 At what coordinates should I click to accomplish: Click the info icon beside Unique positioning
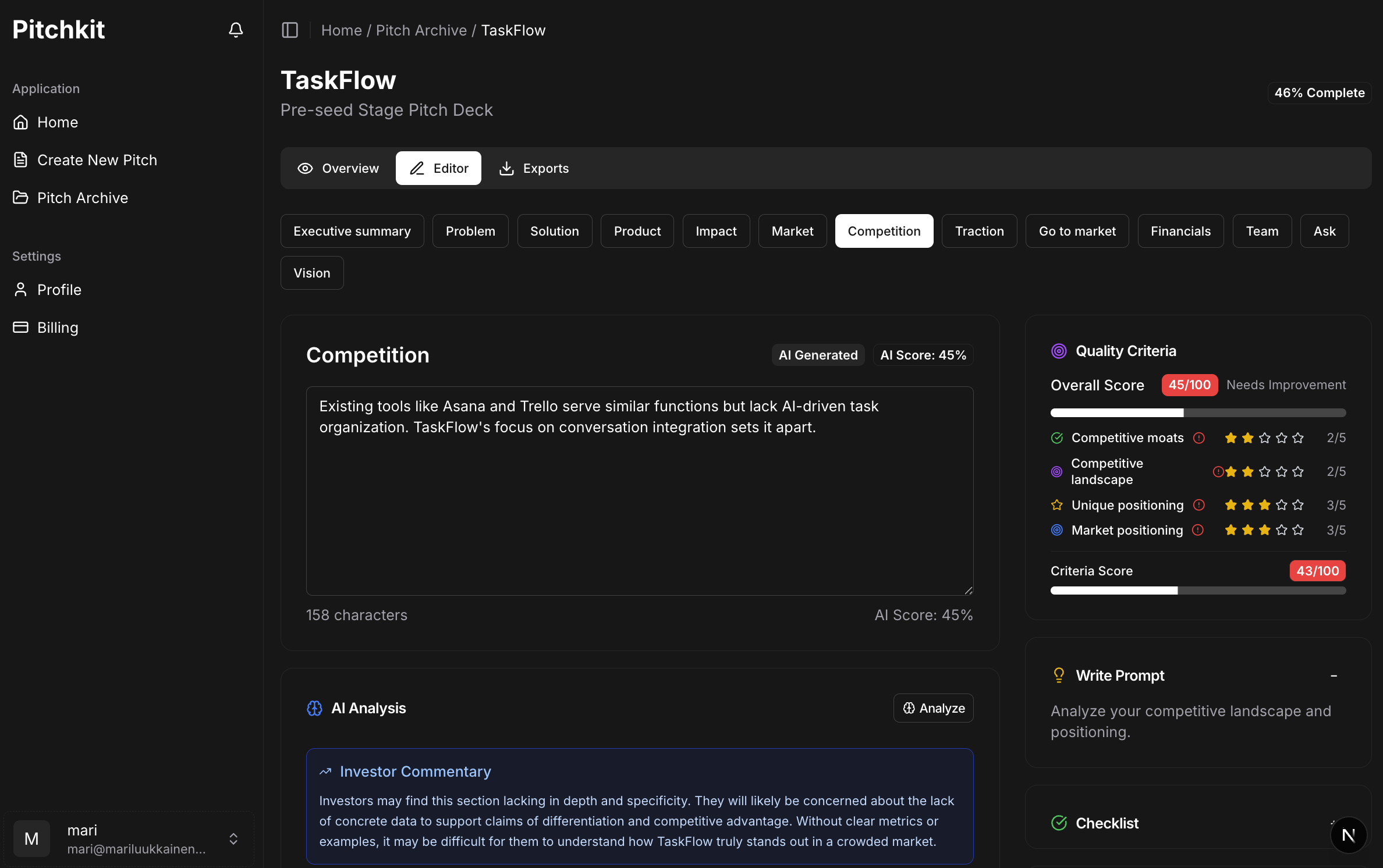[1198, 505]
